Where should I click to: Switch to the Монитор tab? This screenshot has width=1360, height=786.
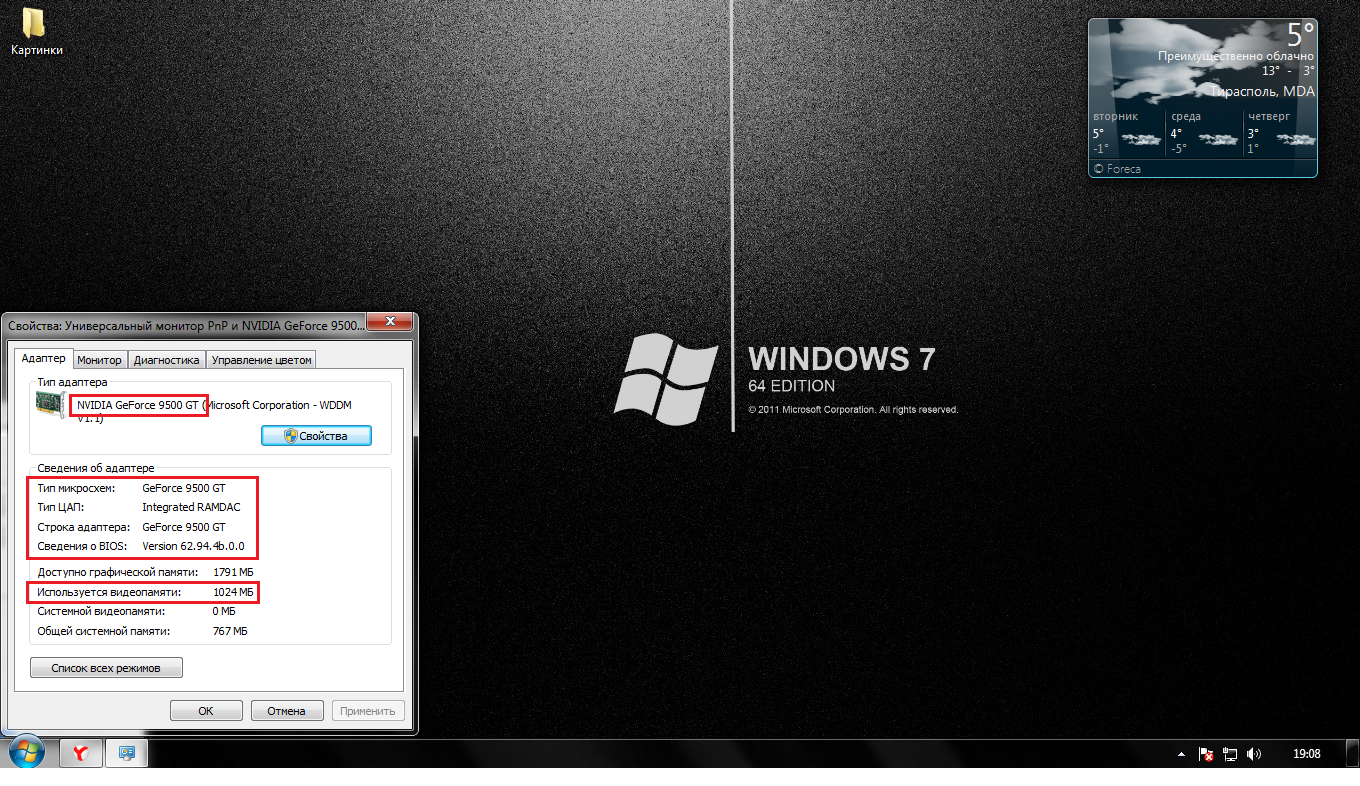coord(99,360)
